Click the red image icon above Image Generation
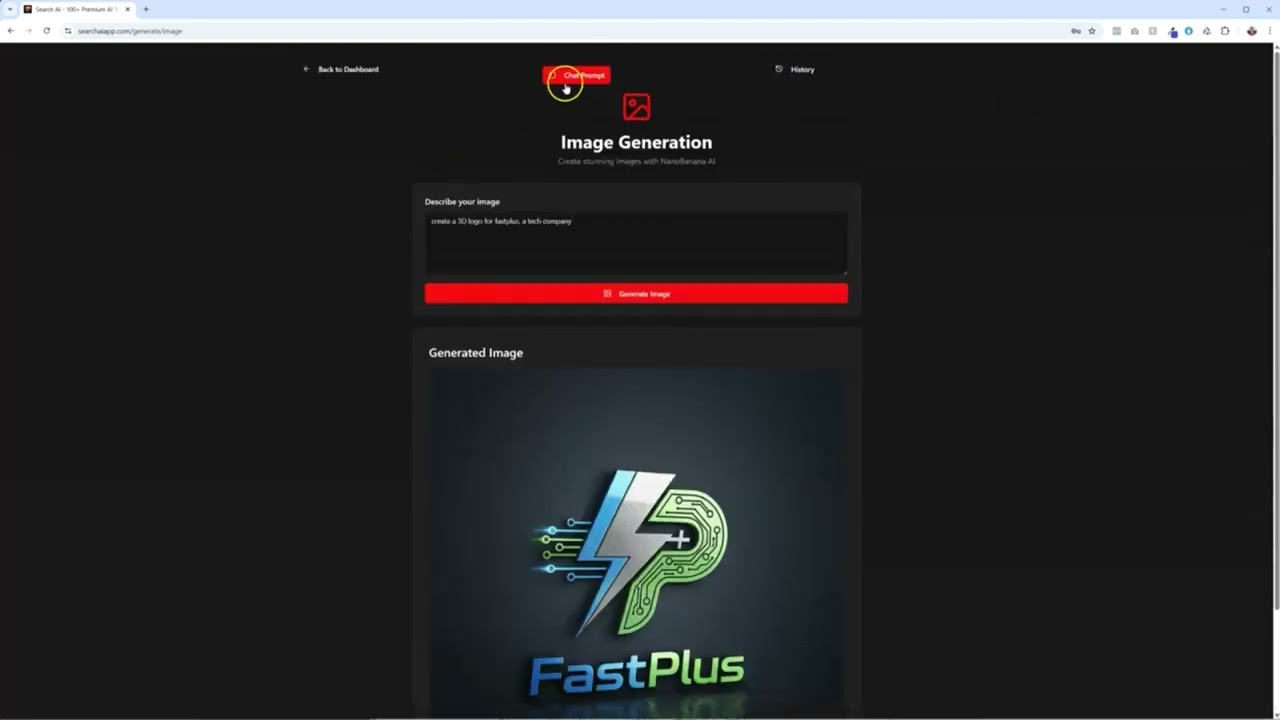This screenshot has width=1280, height=720. coord(636,107)
